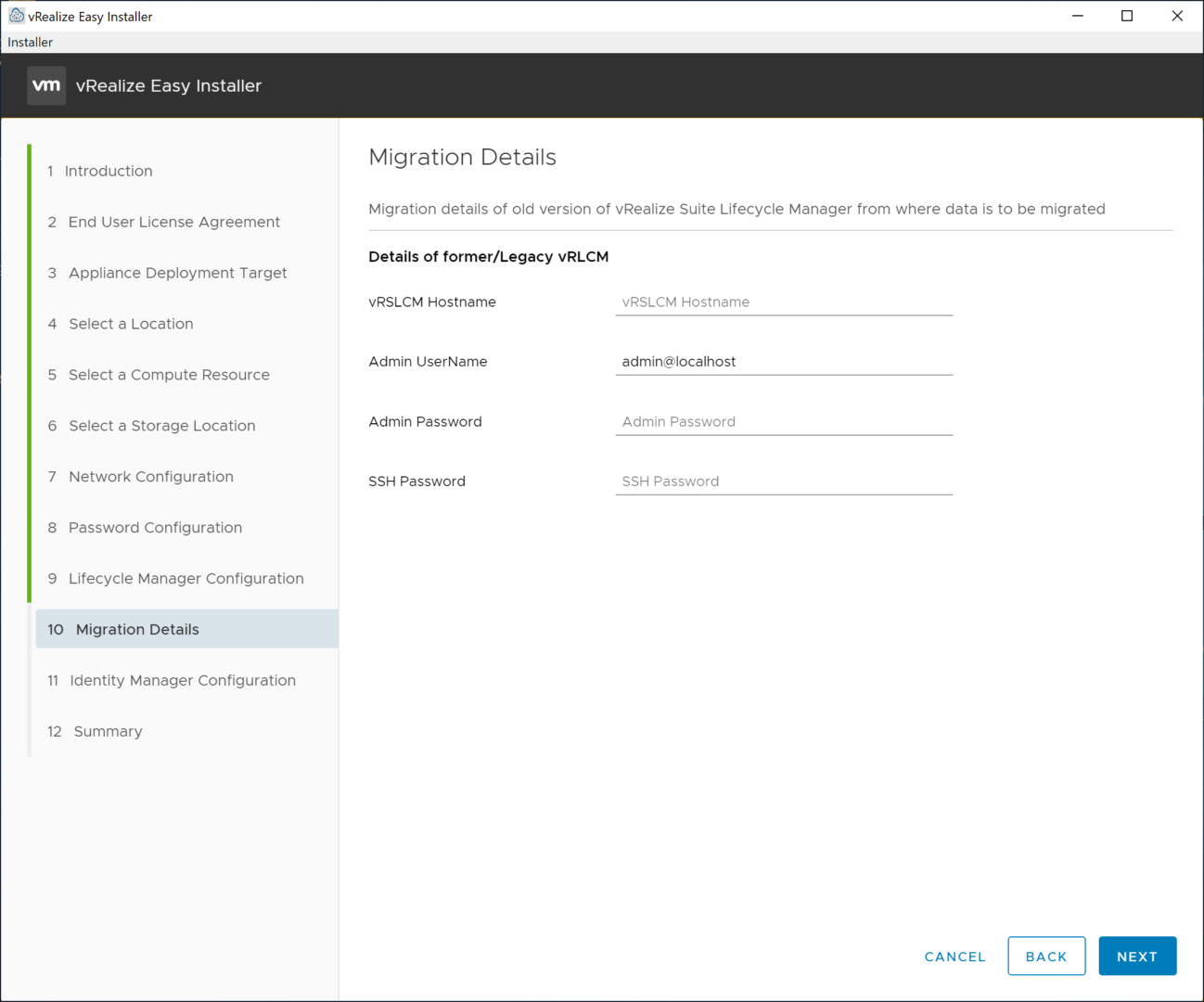
Task: Open Network Configuration step
Action: 150,477
